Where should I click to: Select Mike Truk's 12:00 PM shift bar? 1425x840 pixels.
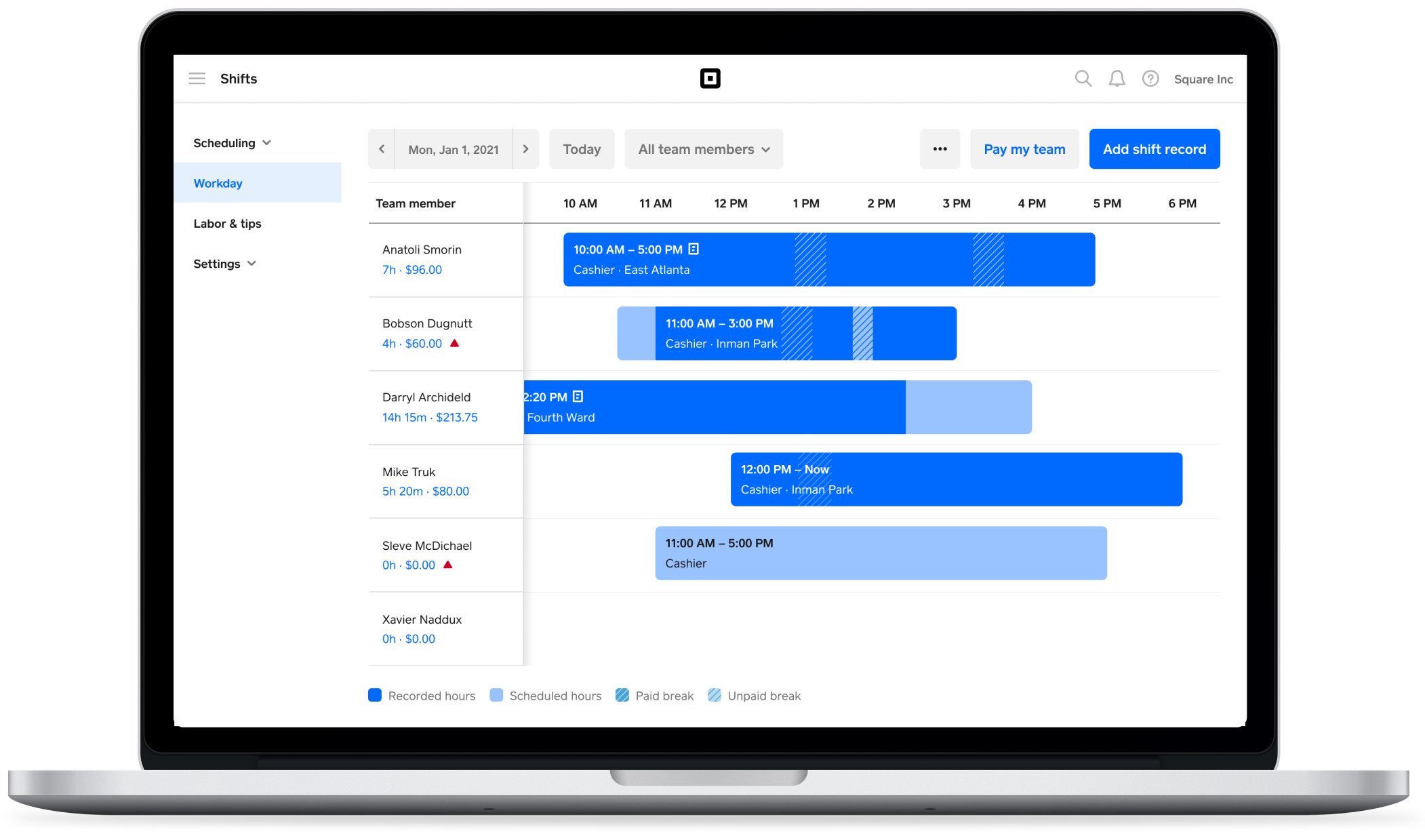click(956, 479)
